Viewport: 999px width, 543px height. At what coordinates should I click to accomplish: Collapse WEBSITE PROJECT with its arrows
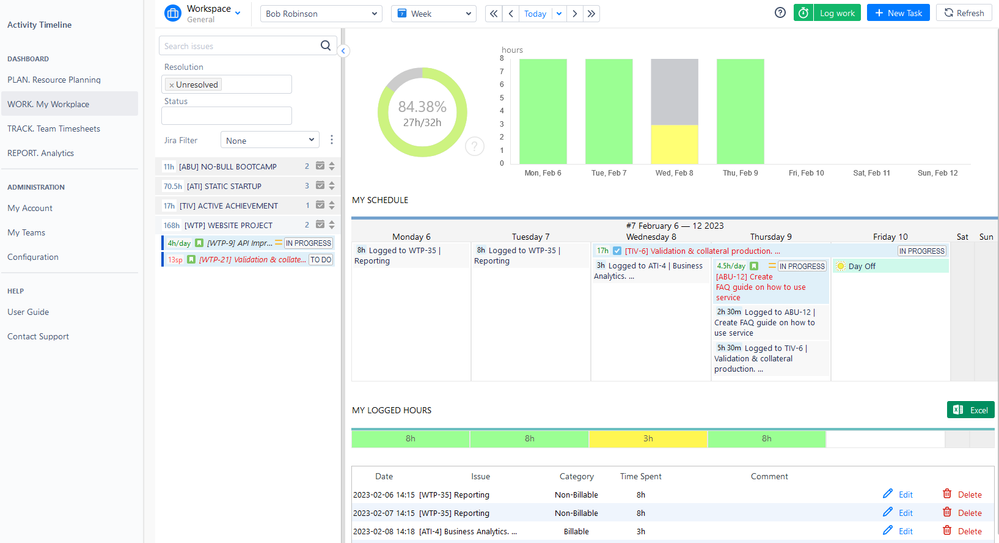pos(332,224)
